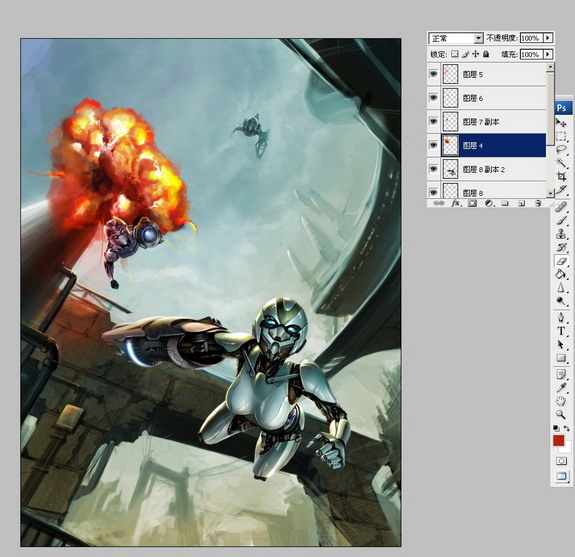Create new fill or adjustment layer
The height and width of the screenshot is (557, 575).
[488, 203]
